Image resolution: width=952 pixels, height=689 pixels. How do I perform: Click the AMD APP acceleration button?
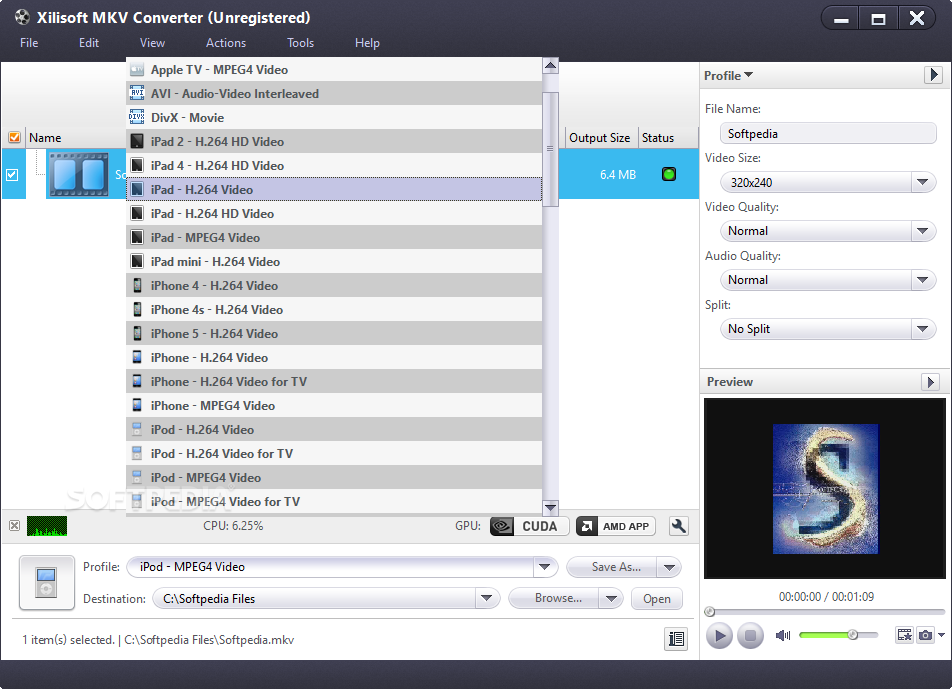click(x=616, y=526)
